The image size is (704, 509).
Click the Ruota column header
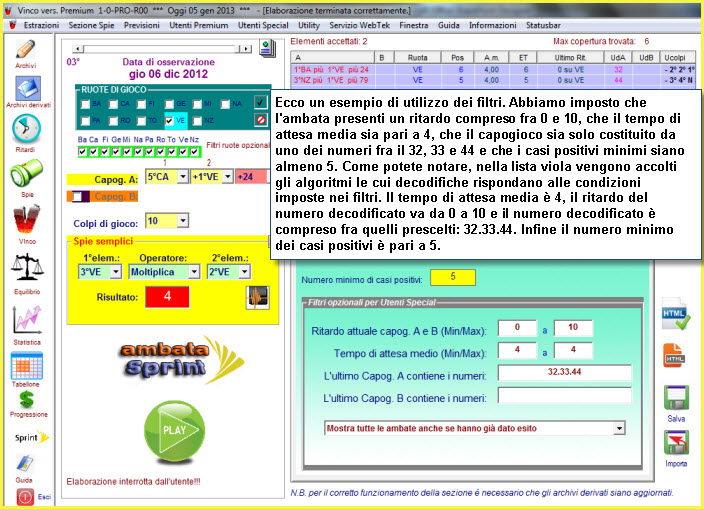[417, 57]
